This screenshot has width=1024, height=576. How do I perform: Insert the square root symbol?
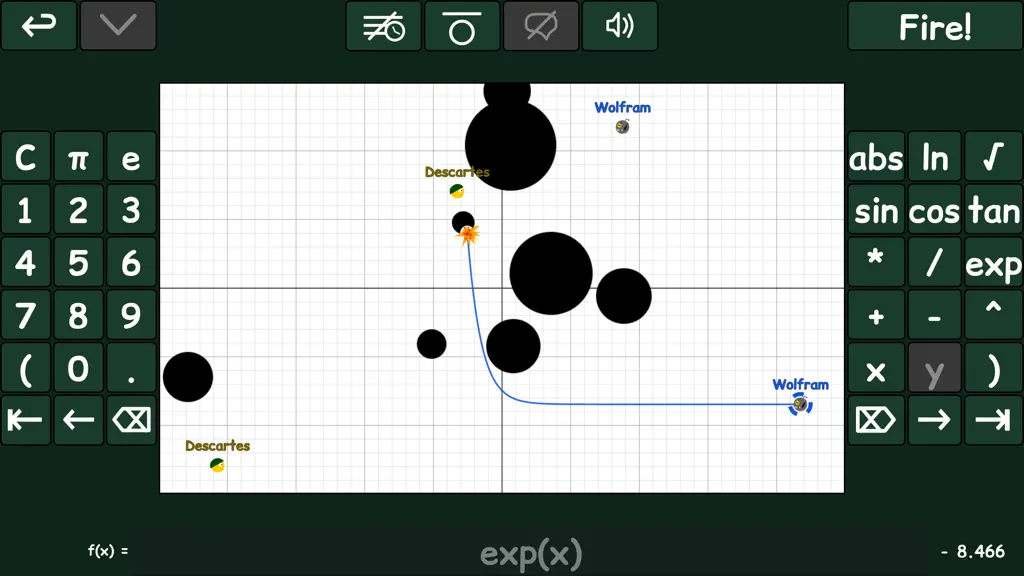point(993,157)
